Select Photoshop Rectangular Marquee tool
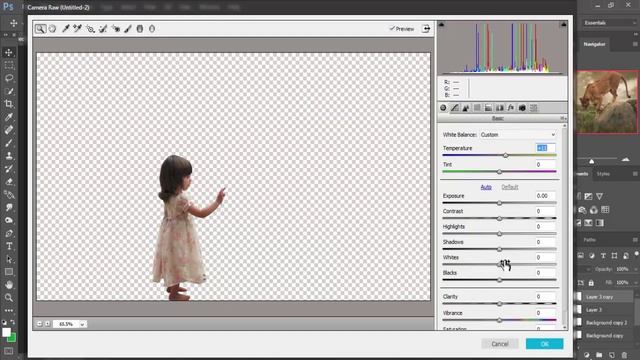The image size is (640, 360). (9, 65)
